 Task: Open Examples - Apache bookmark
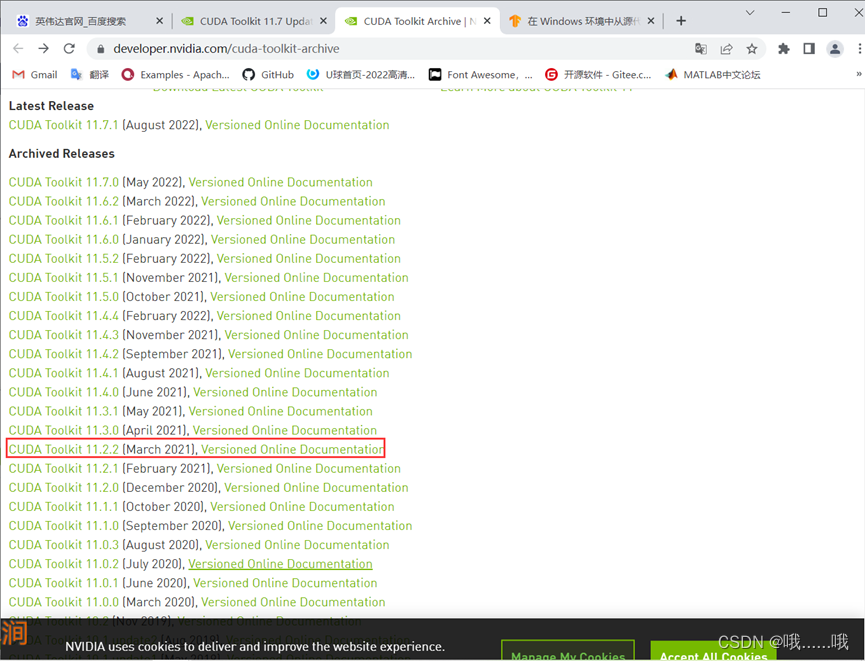coord(175,74)
